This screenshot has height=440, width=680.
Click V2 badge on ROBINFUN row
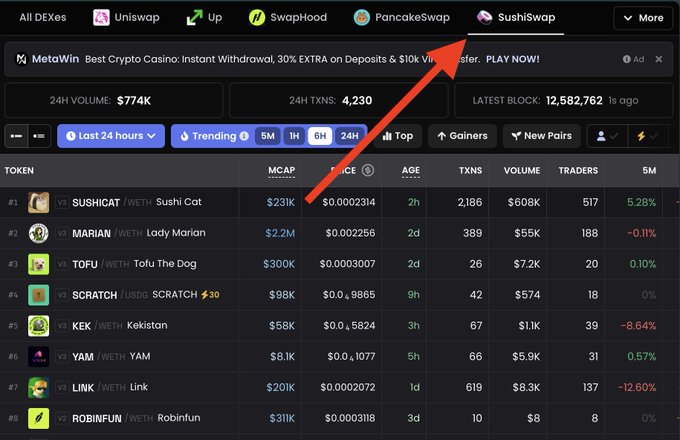[62, 418]
